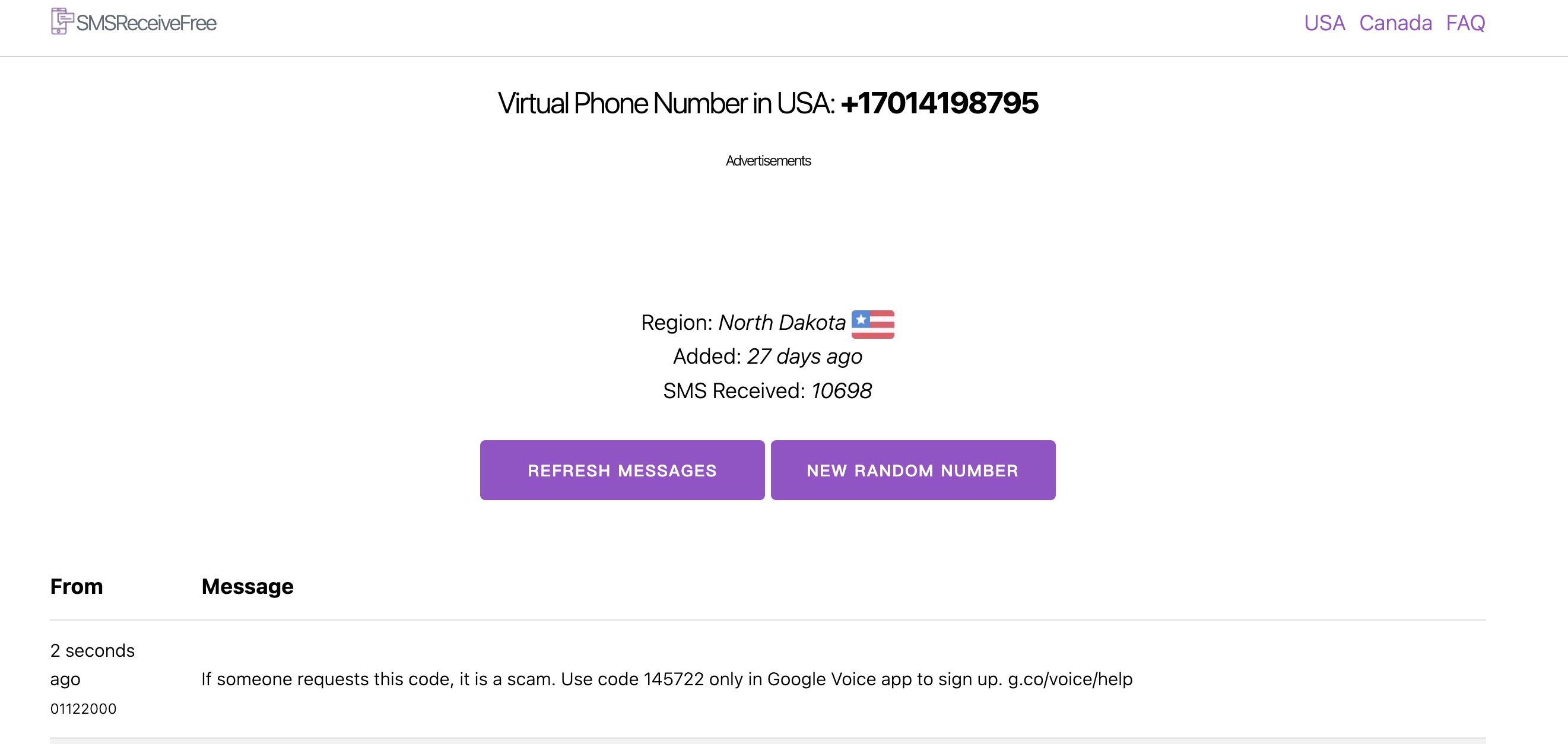This screenshot has height=744, width=1568.
Task: Get a New Random Number
Action: [x=912, y=470]
